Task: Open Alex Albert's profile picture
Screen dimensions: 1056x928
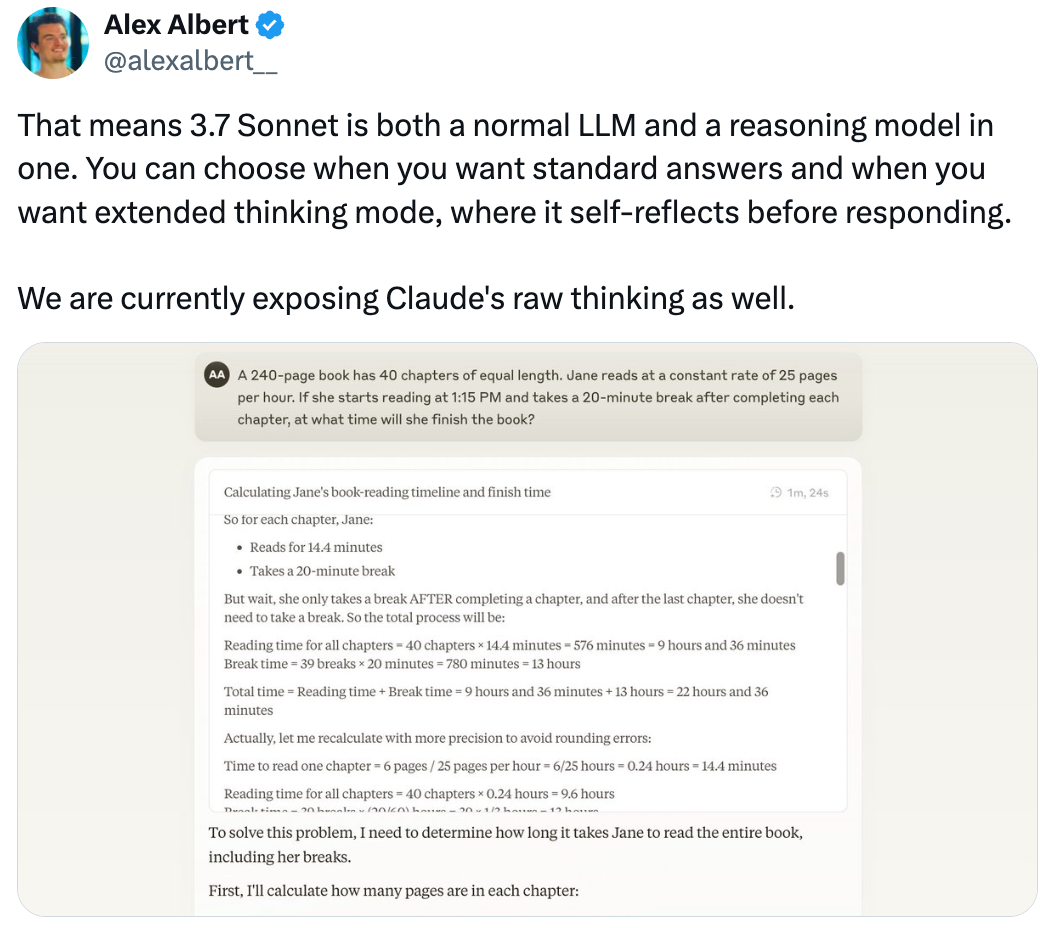Action: pyautogui.click(x=53, y=43)
